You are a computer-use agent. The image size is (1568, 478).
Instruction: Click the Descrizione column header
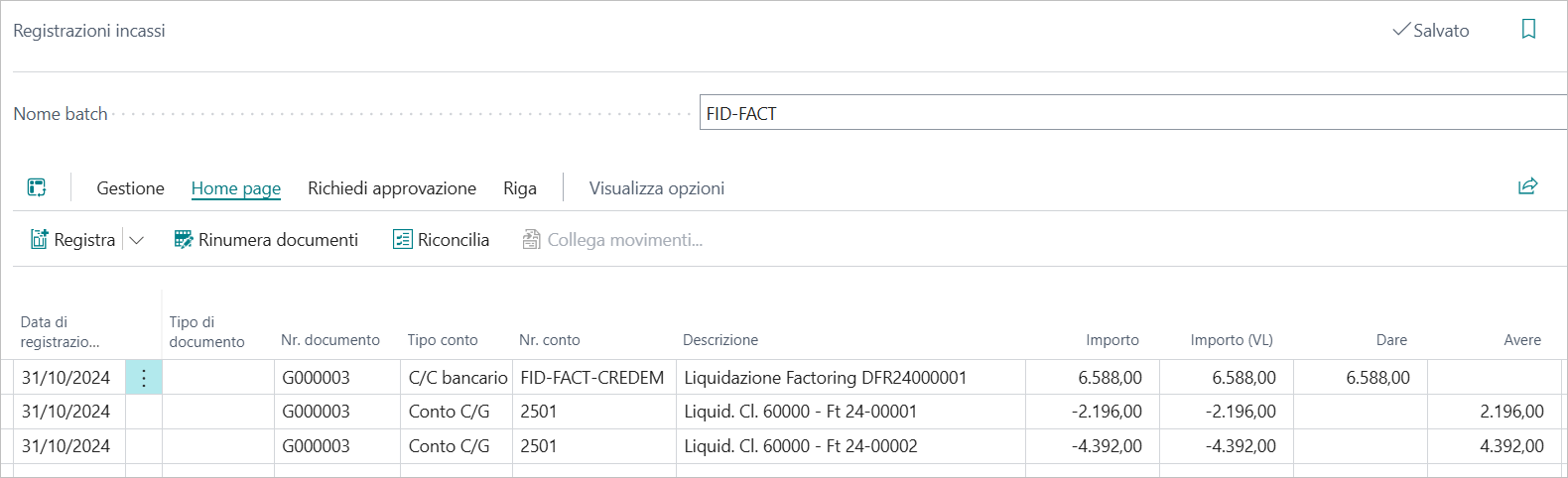coord(720,340)
